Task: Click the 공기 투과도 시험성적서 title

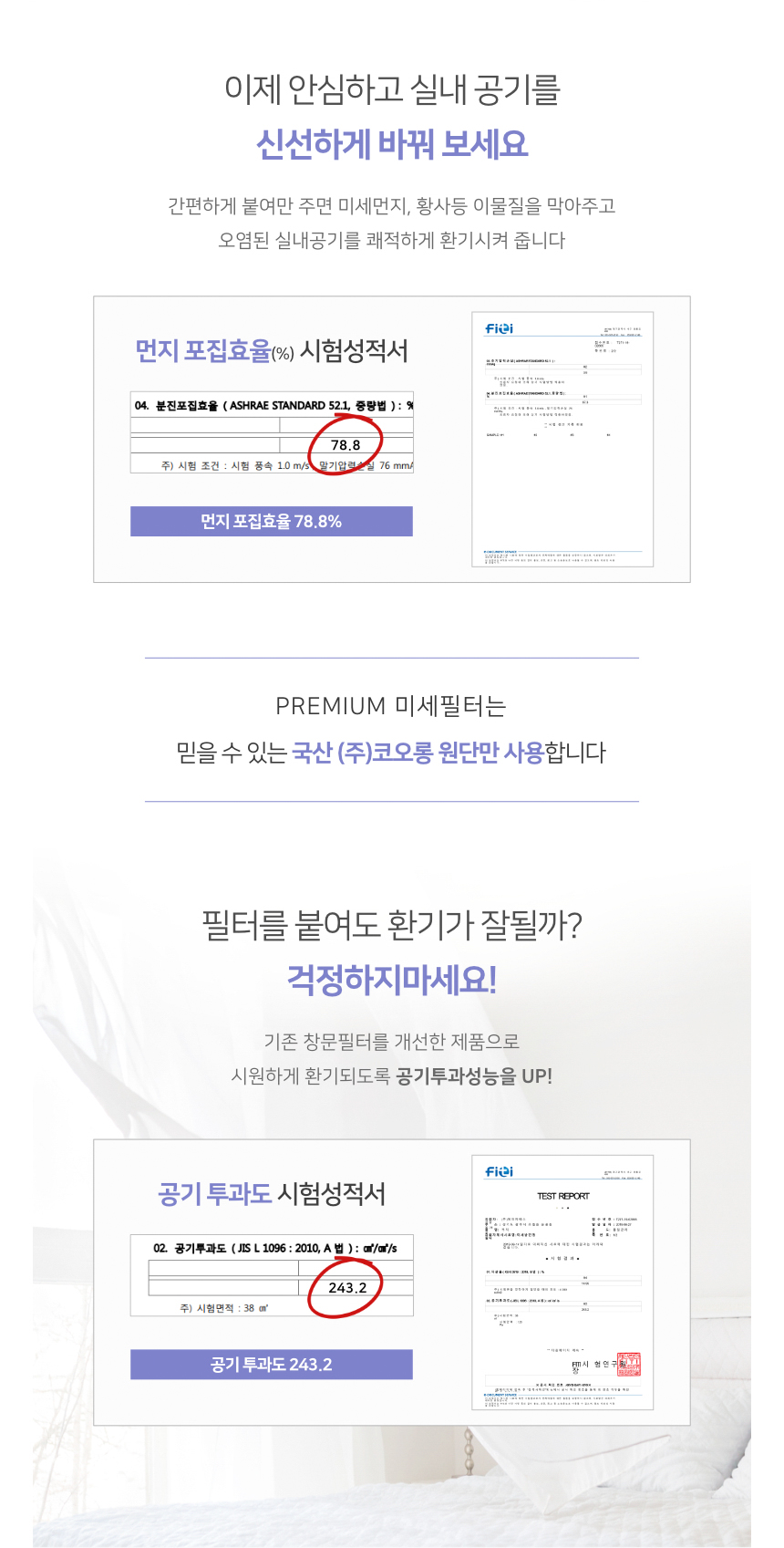Action: pos(272,1194)
